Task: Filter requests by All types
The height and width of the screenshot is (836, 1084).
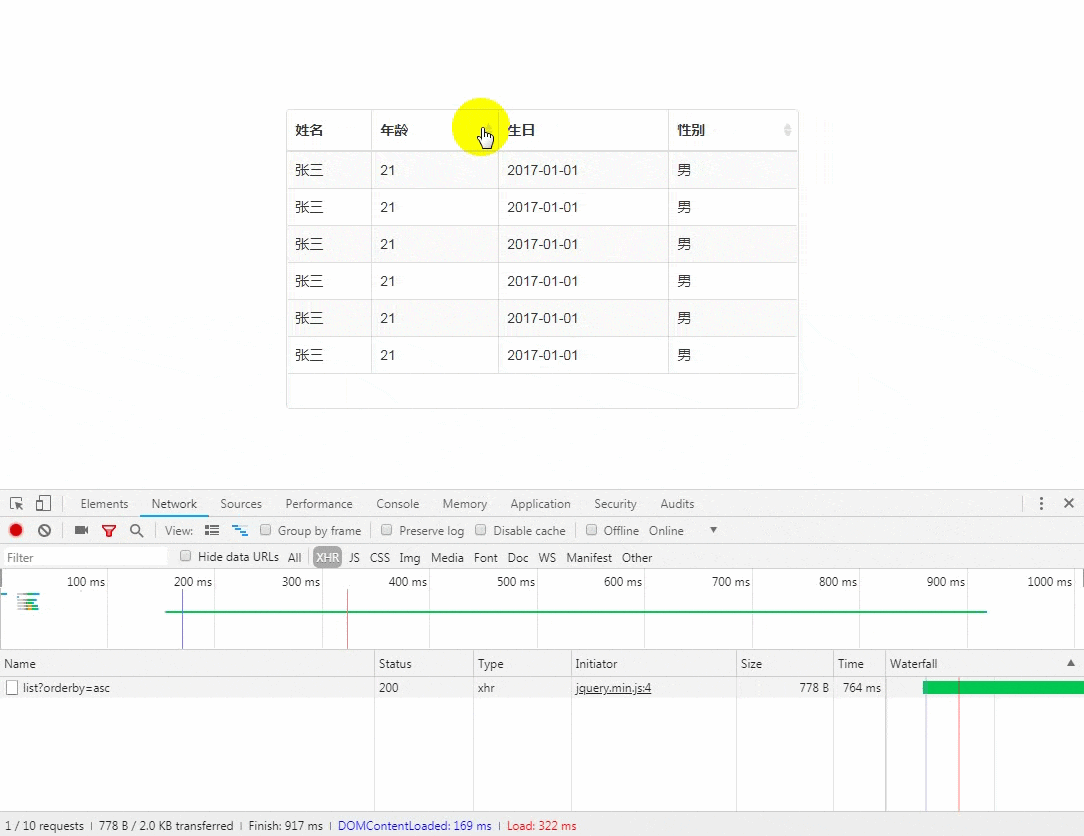Action: point(295,557)
